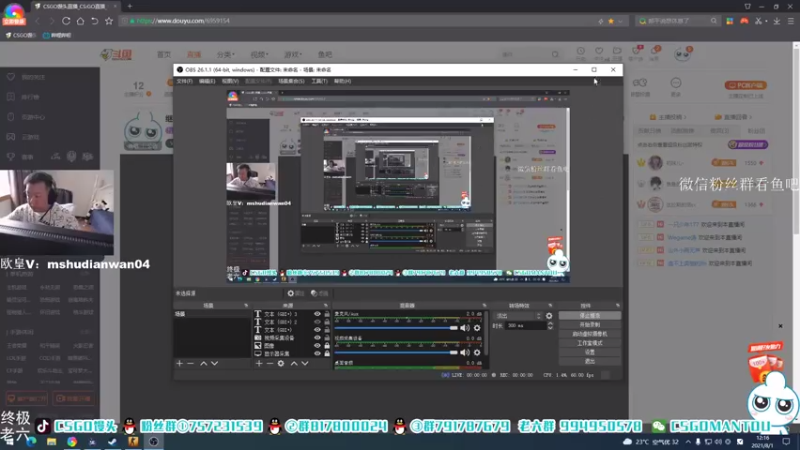This screenshot has height=450, width=800.
Task: Pop out the 来源 sources dock
Action: (326, 306)
